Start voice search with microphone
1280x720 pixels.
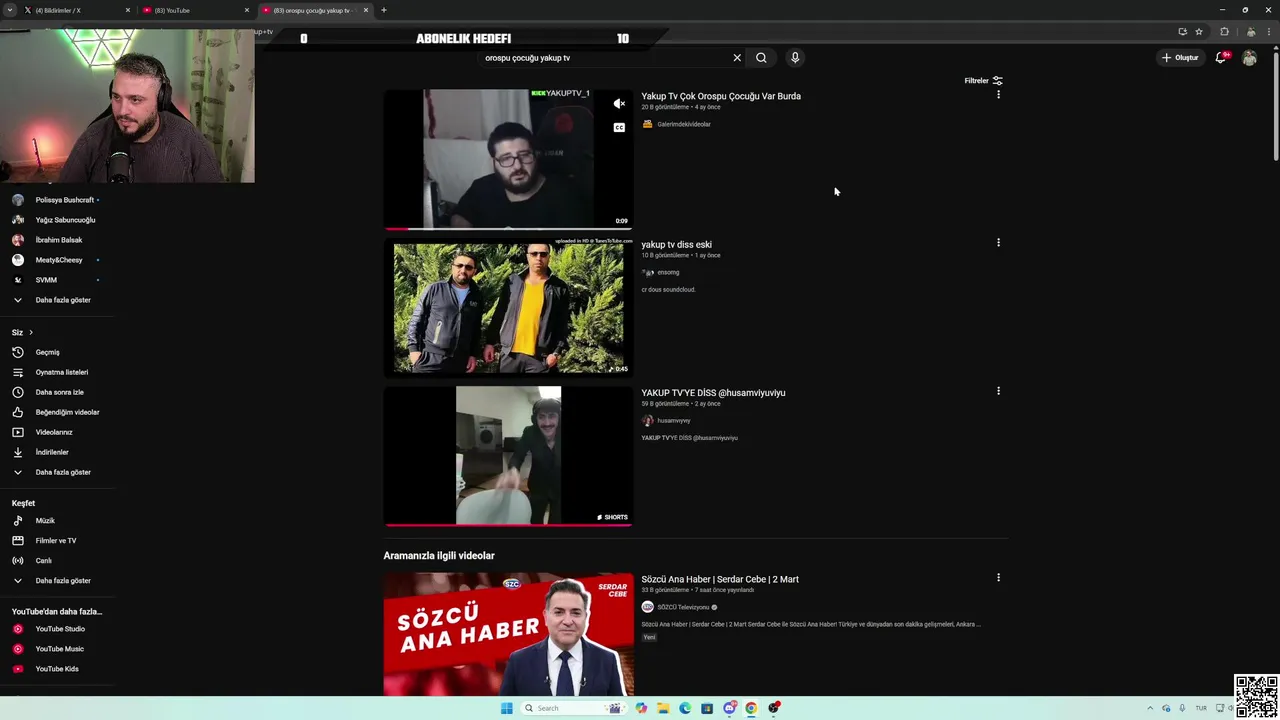(795, 58)
